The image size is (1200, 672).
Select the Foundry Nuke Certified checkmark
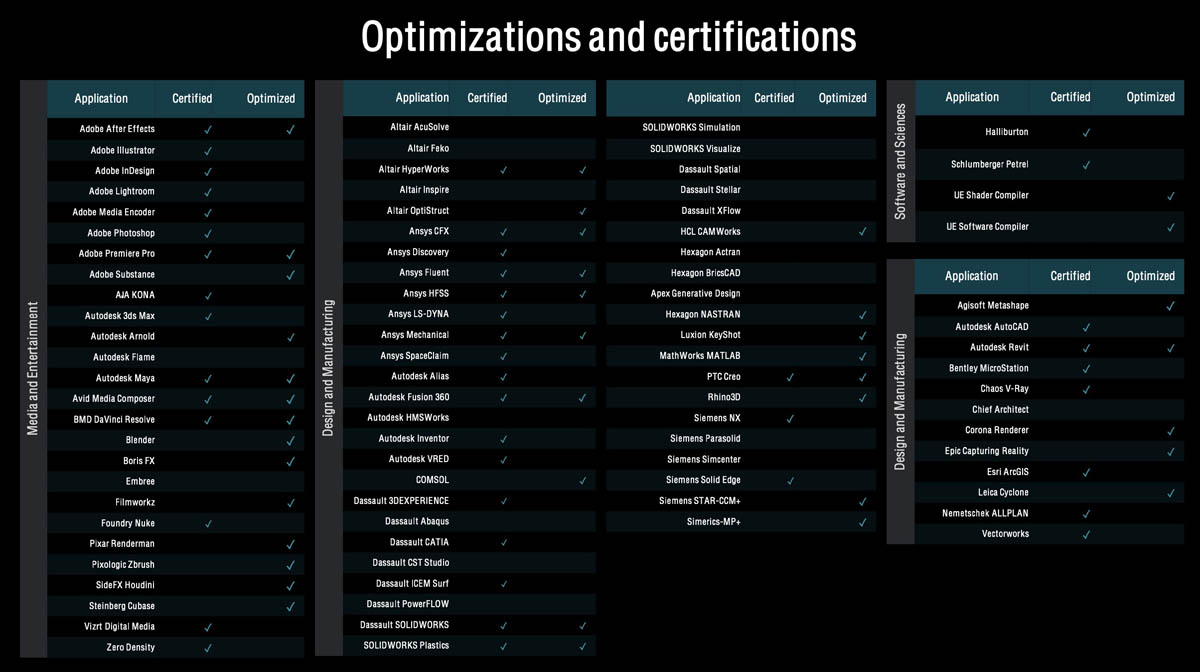click(x=208, y=524)
